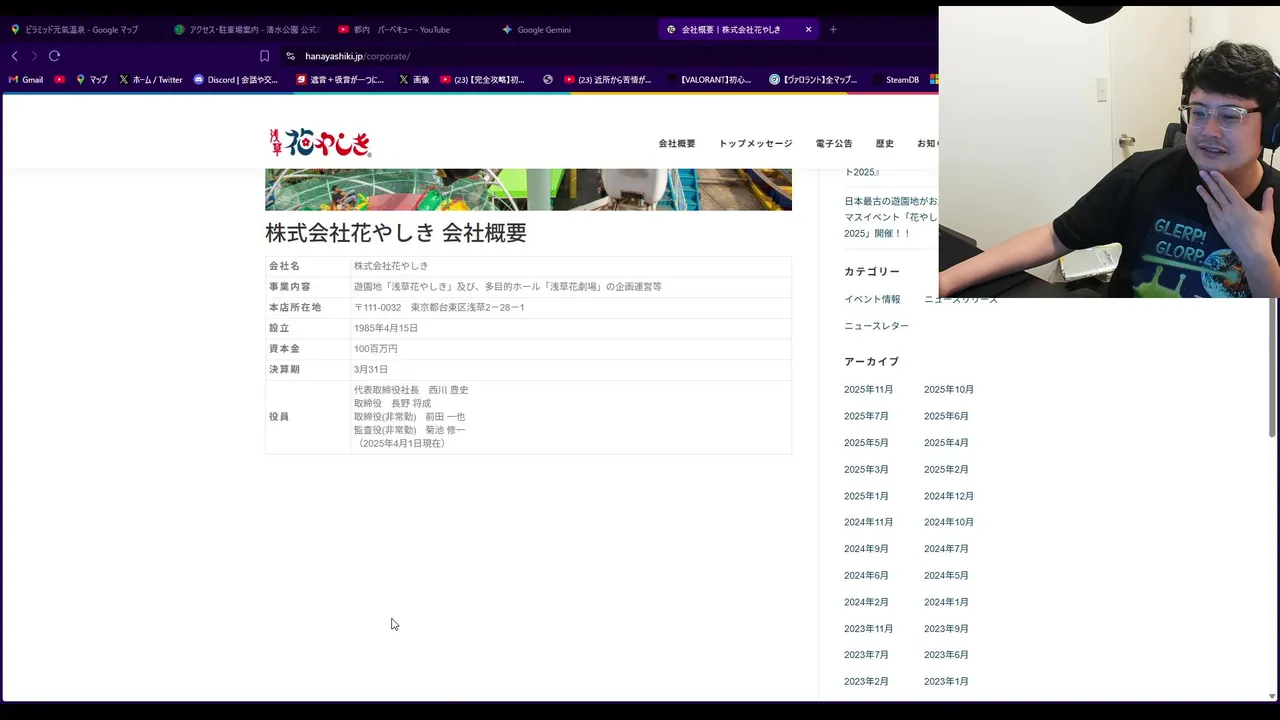Open the 2024年12月 archive link
The height and width of the screenshot is (720, 1280).
click(949, 496)
